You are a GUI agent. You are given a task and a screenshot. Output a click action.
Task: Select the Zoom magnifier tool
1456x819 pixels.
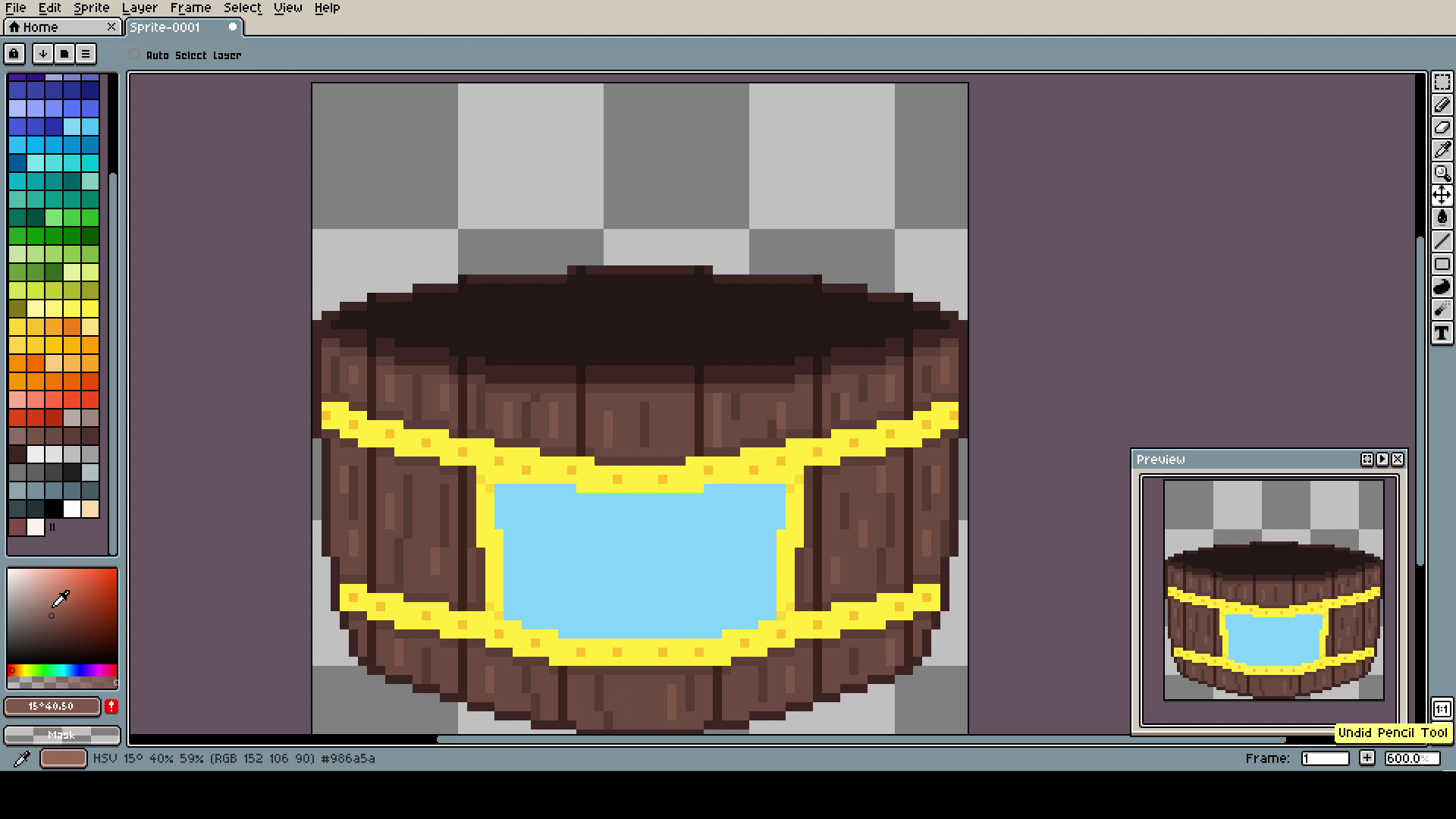tap(1442, 173)
